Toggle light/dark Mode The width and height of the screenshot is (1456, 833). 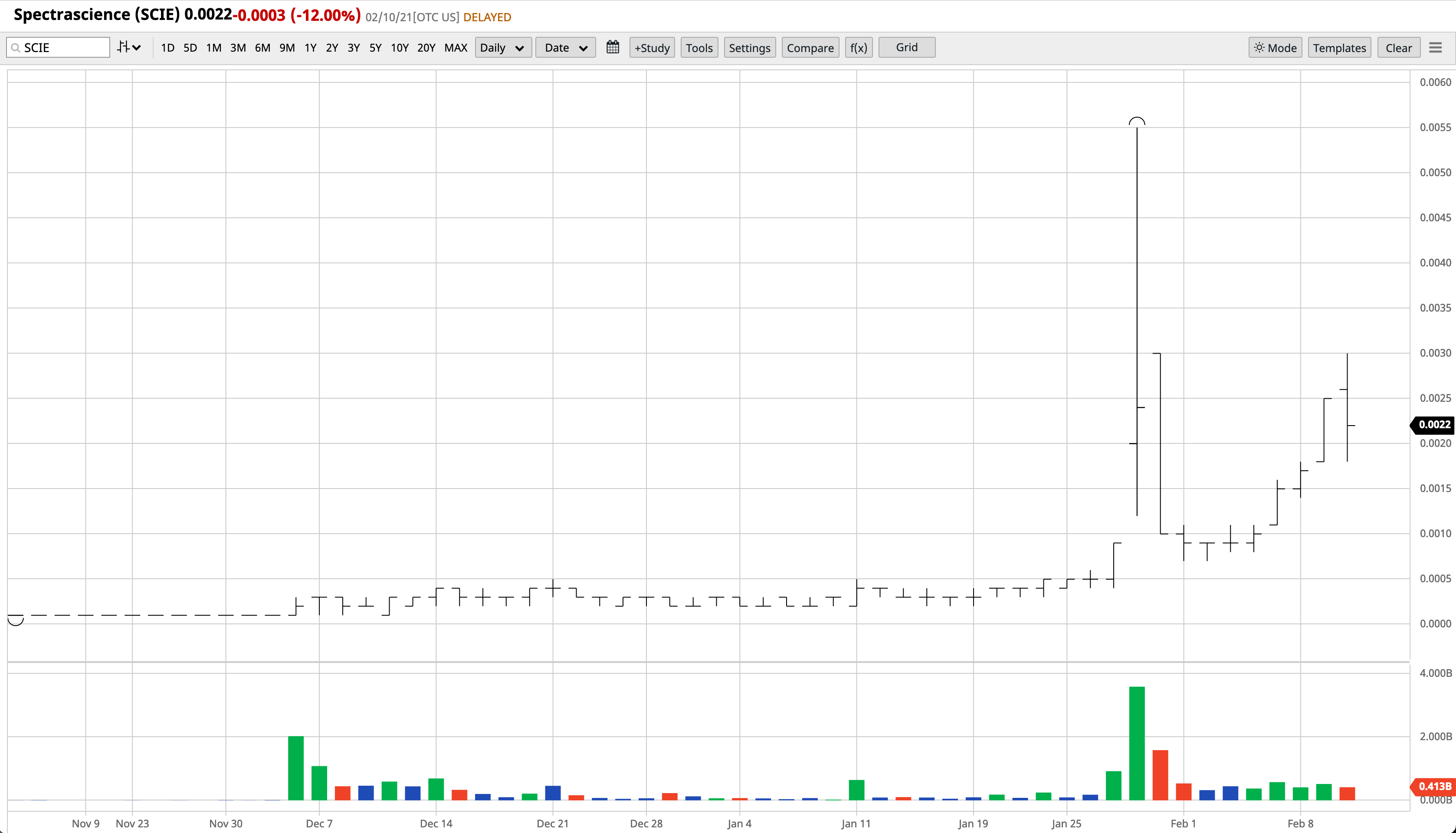pos(1275,47)
